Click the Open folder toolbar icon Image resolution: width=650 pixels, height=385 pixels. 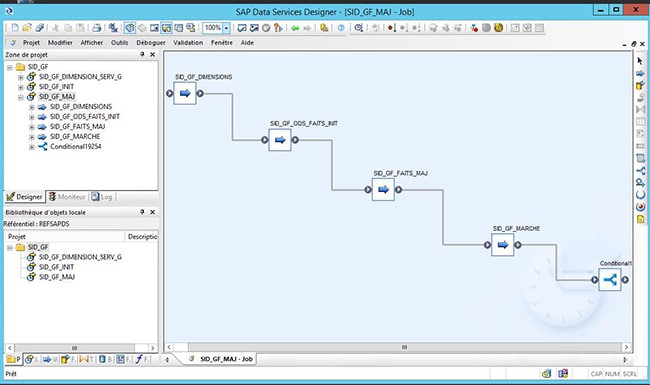pos(27,28)
